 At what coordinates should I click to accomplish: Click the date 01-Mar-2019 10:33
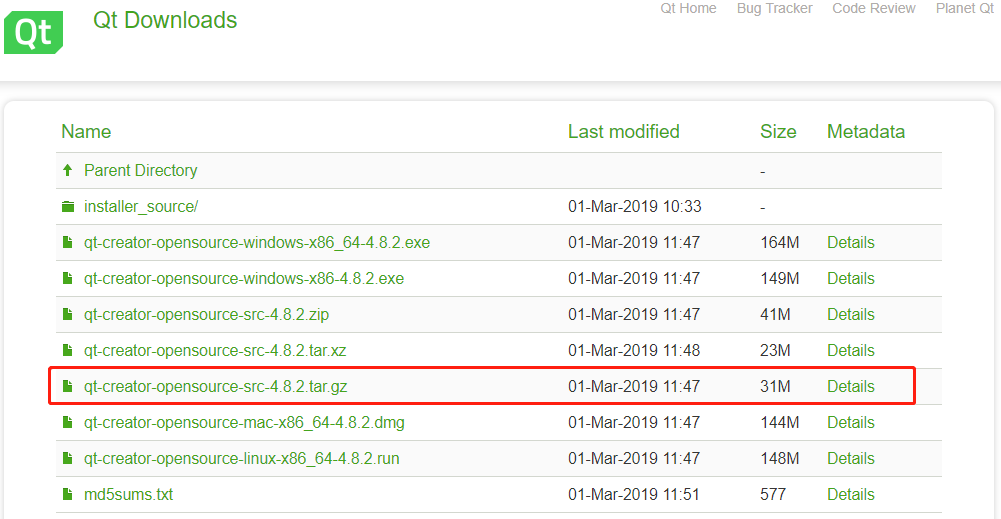[635, 207]
